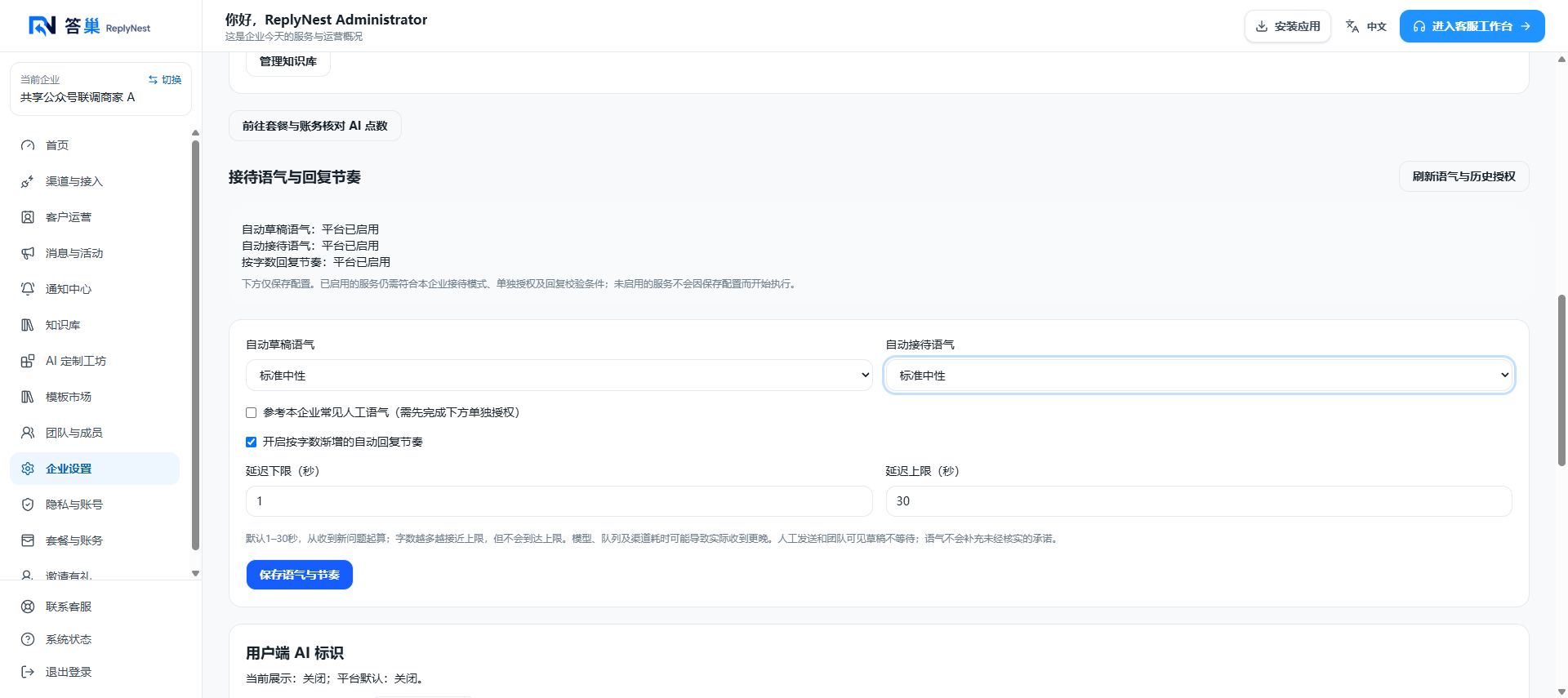1568x698 pixels.
Task: Click the 客户运营 contact icon
Action: tap(28, 217)
